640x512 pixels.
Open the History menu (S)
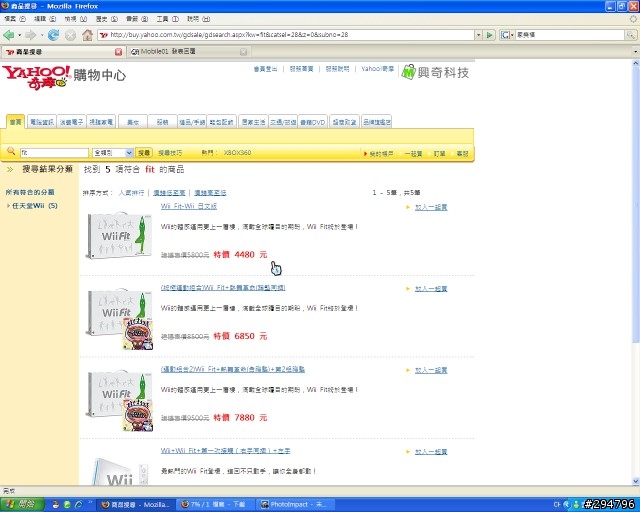click(107, 19)
